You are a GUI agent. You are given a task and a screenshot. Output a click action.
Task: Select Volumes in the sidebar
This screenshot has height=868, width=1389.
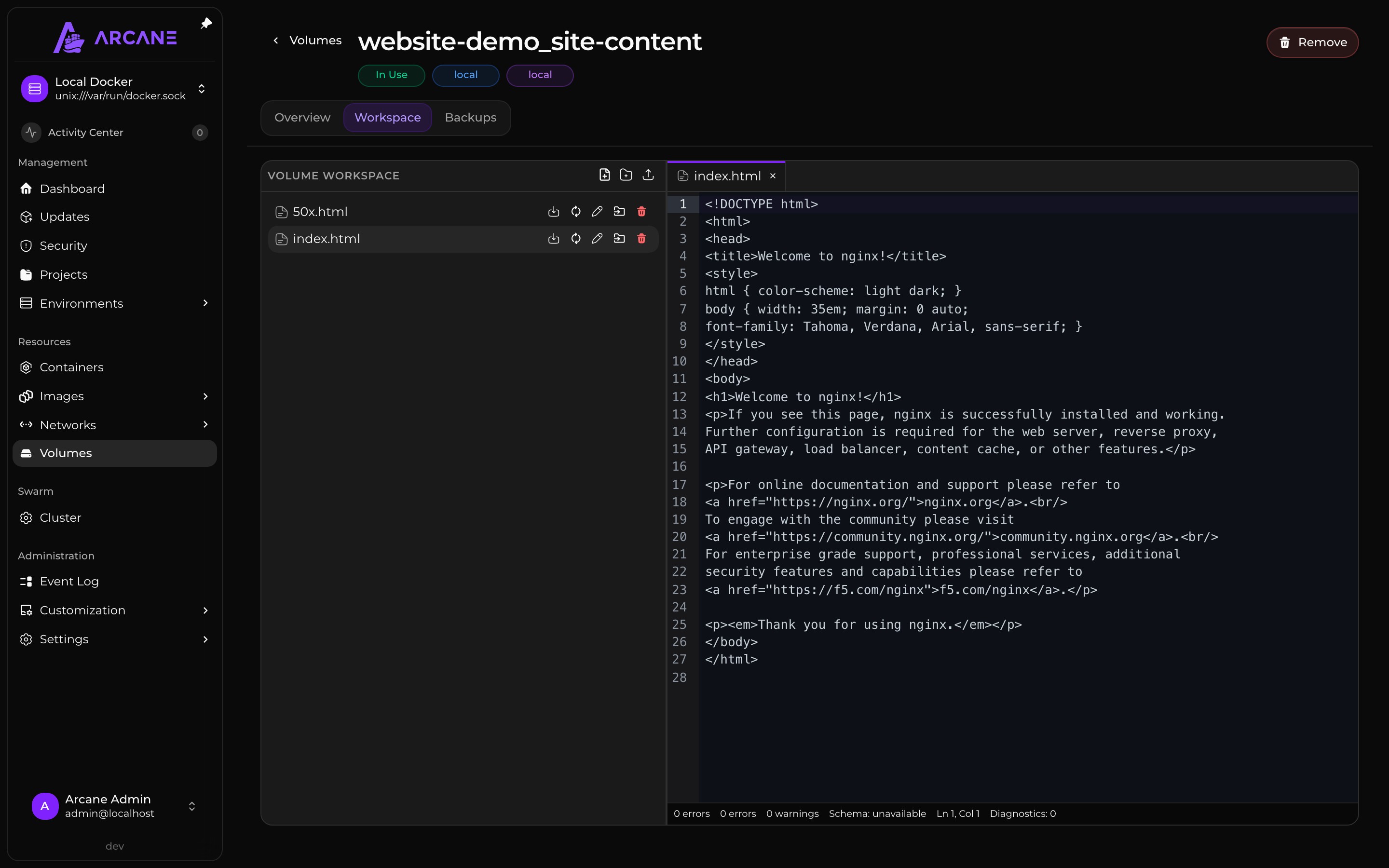pyautogui.click(x=115, y=453)
